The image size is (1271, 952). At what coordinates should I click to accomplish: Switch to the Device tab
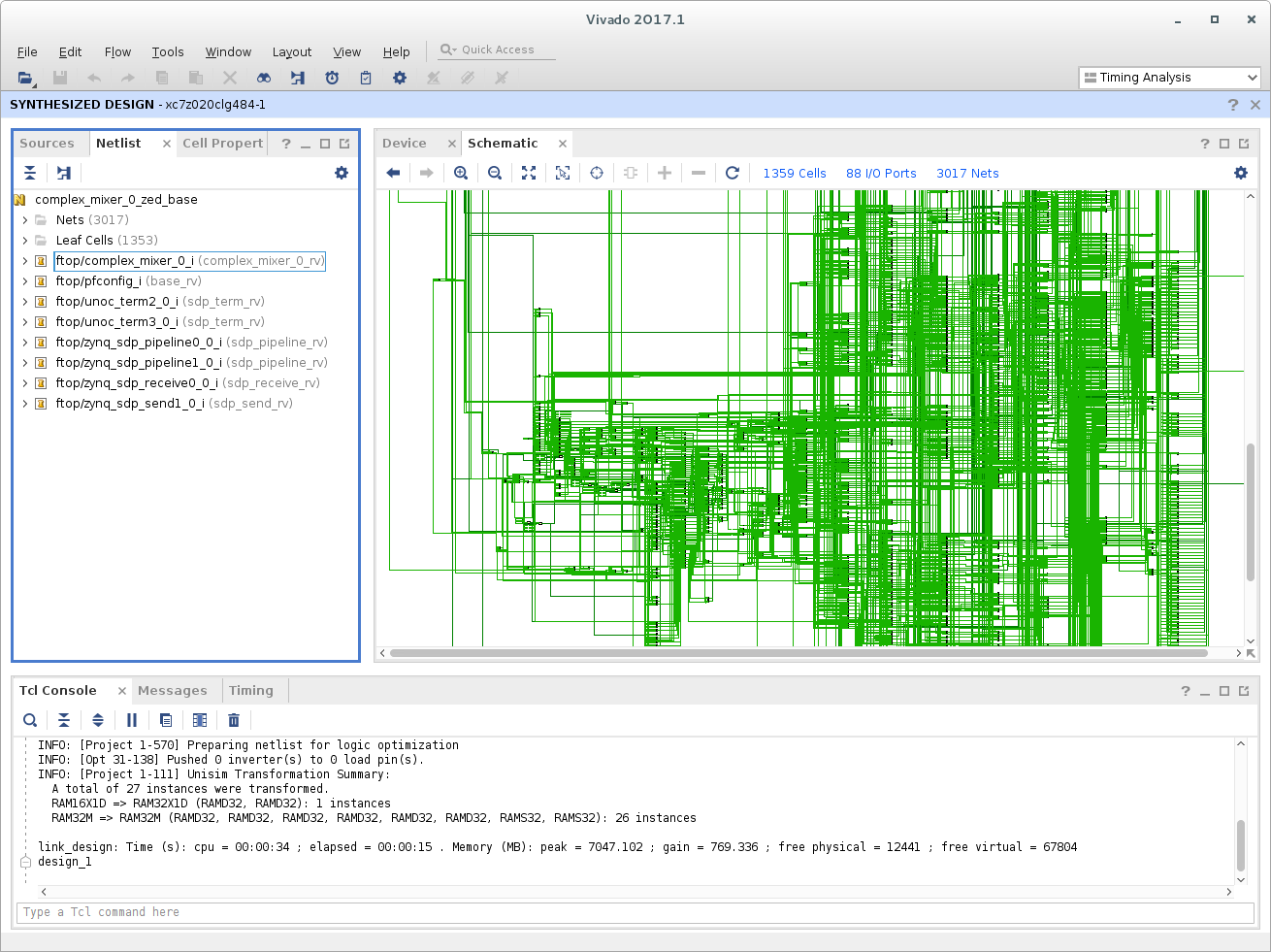(405, 144)
